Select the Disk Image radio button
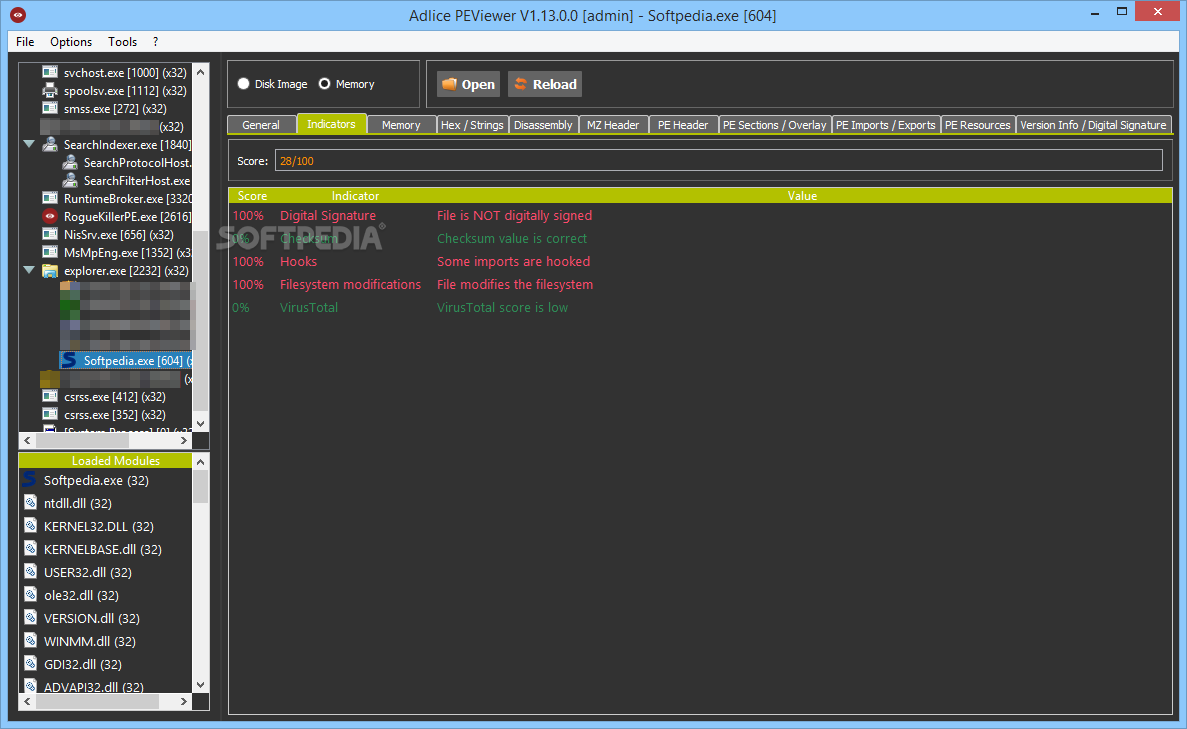This screenshot has width=1187, height=729. [x=243, y=83]
